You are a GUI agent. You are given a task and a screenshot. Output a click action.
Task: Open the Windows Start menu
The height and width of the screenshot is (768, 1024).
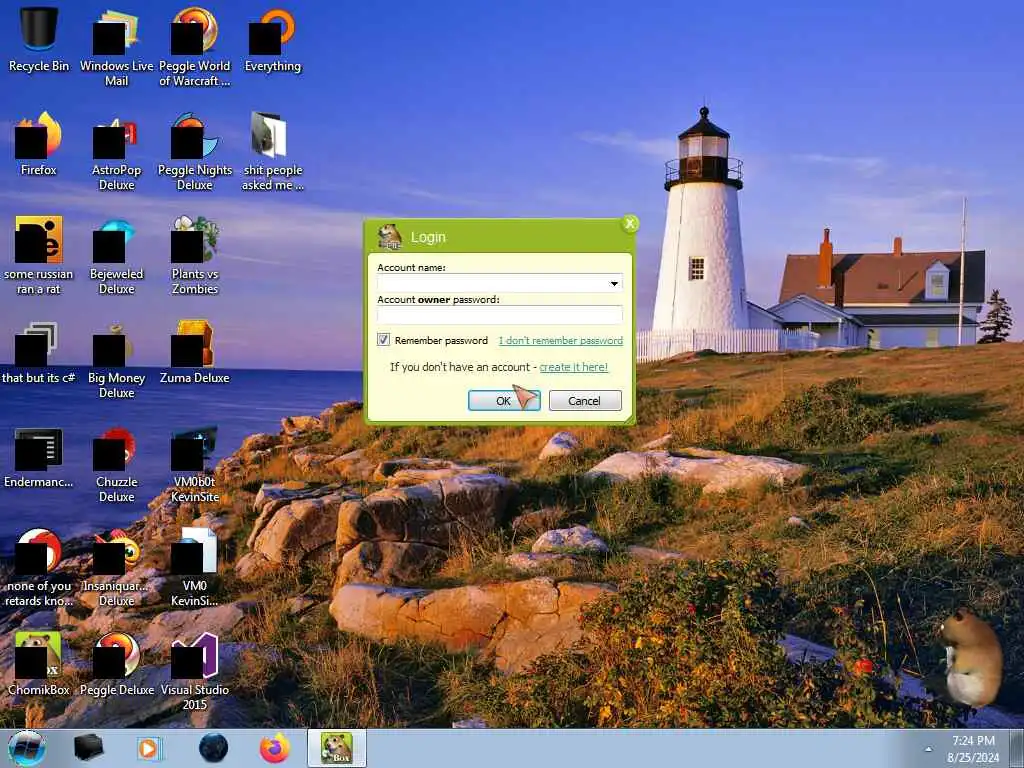point(27,748)
